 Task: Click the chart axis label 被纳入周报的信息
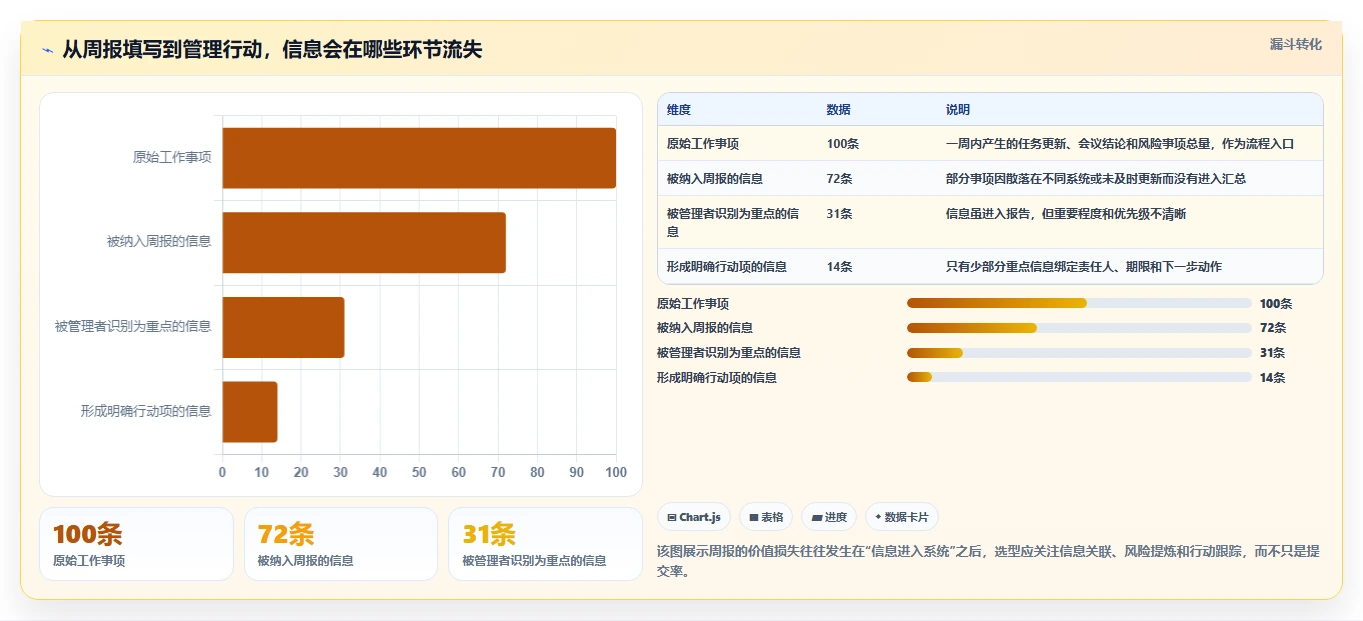point(159,241)
